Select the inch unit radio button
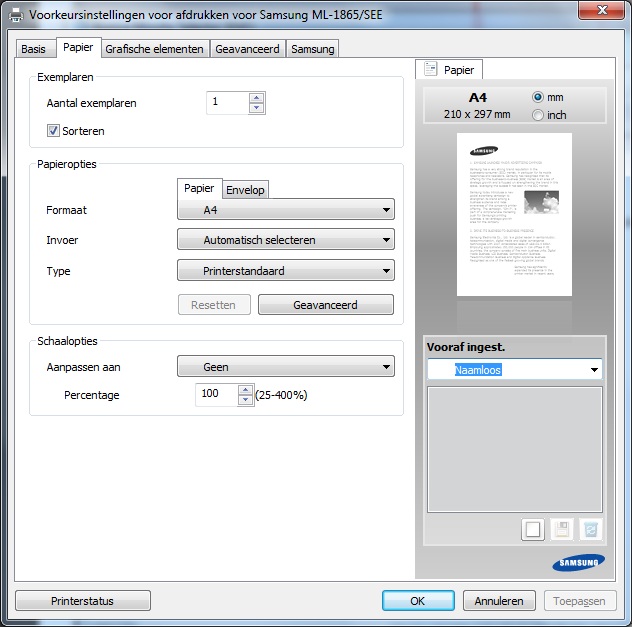632x627 pixels. 538,115
